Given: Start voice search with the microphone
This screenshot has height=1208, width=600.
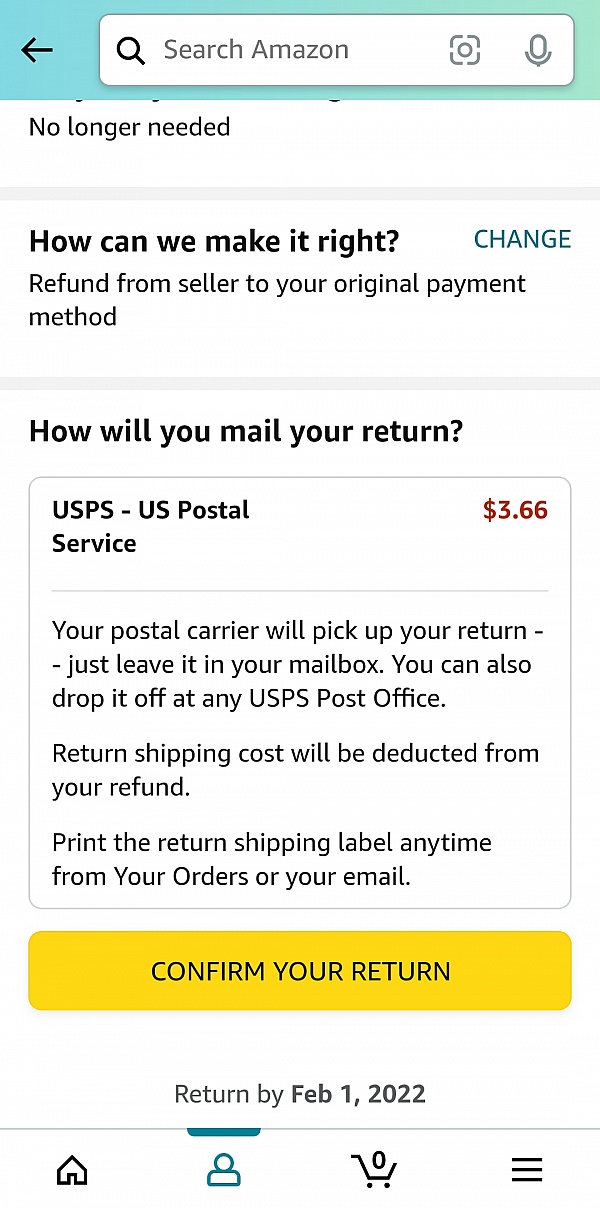Looking at the screenshot, I should [538, 50].
